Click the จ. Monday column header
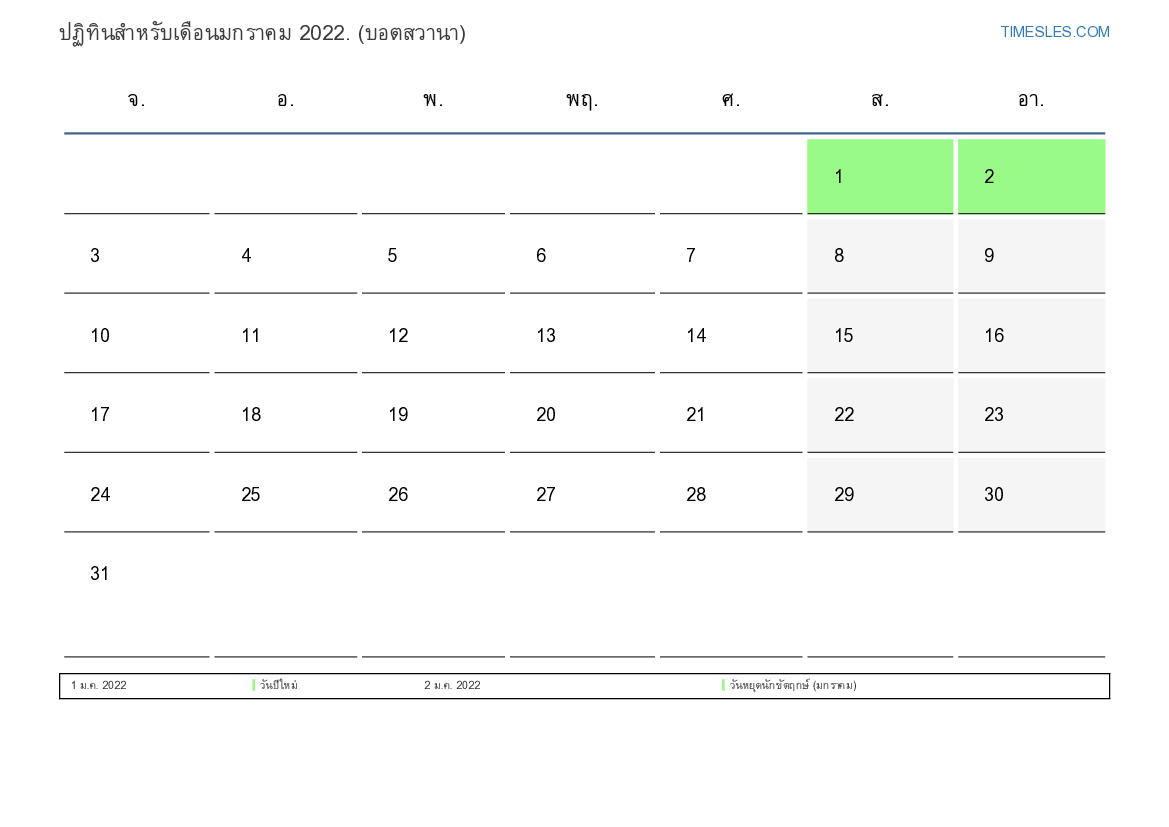Viewport: 1169px width, 827px height. coord(137,100)
